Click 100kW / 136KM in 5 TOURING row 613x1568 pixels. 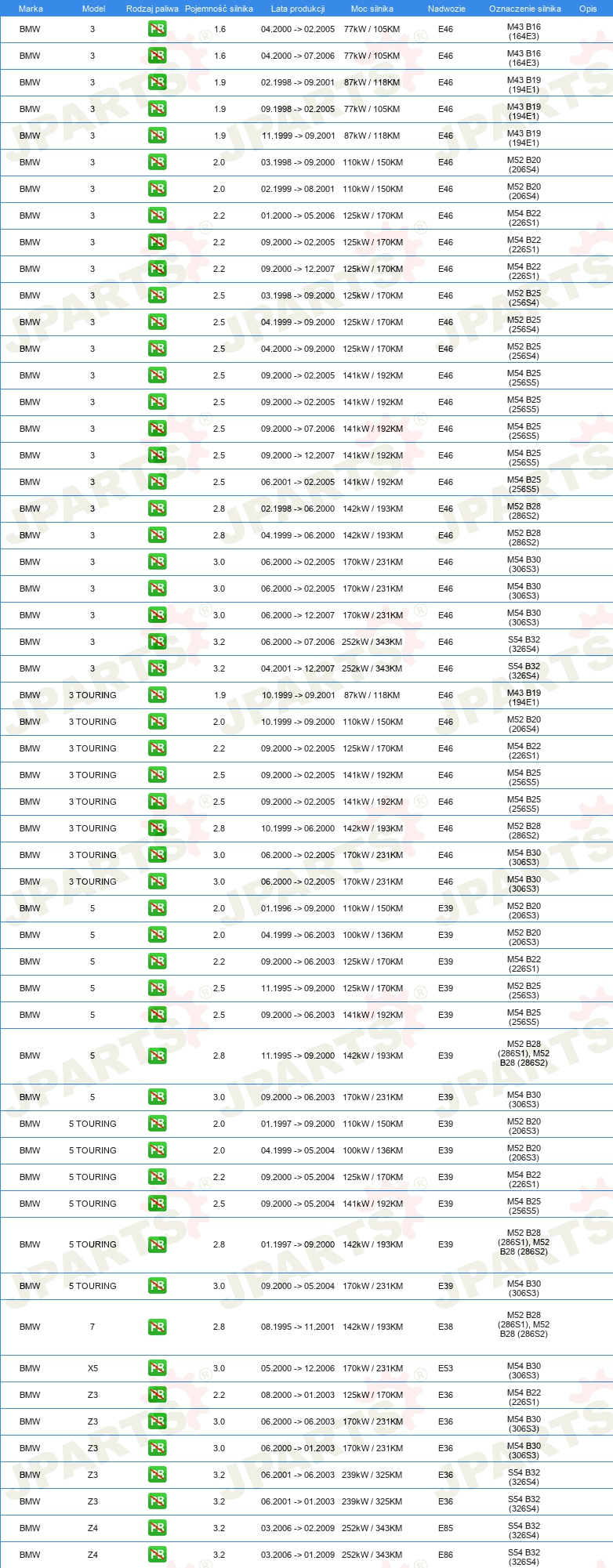(372, 1150)
